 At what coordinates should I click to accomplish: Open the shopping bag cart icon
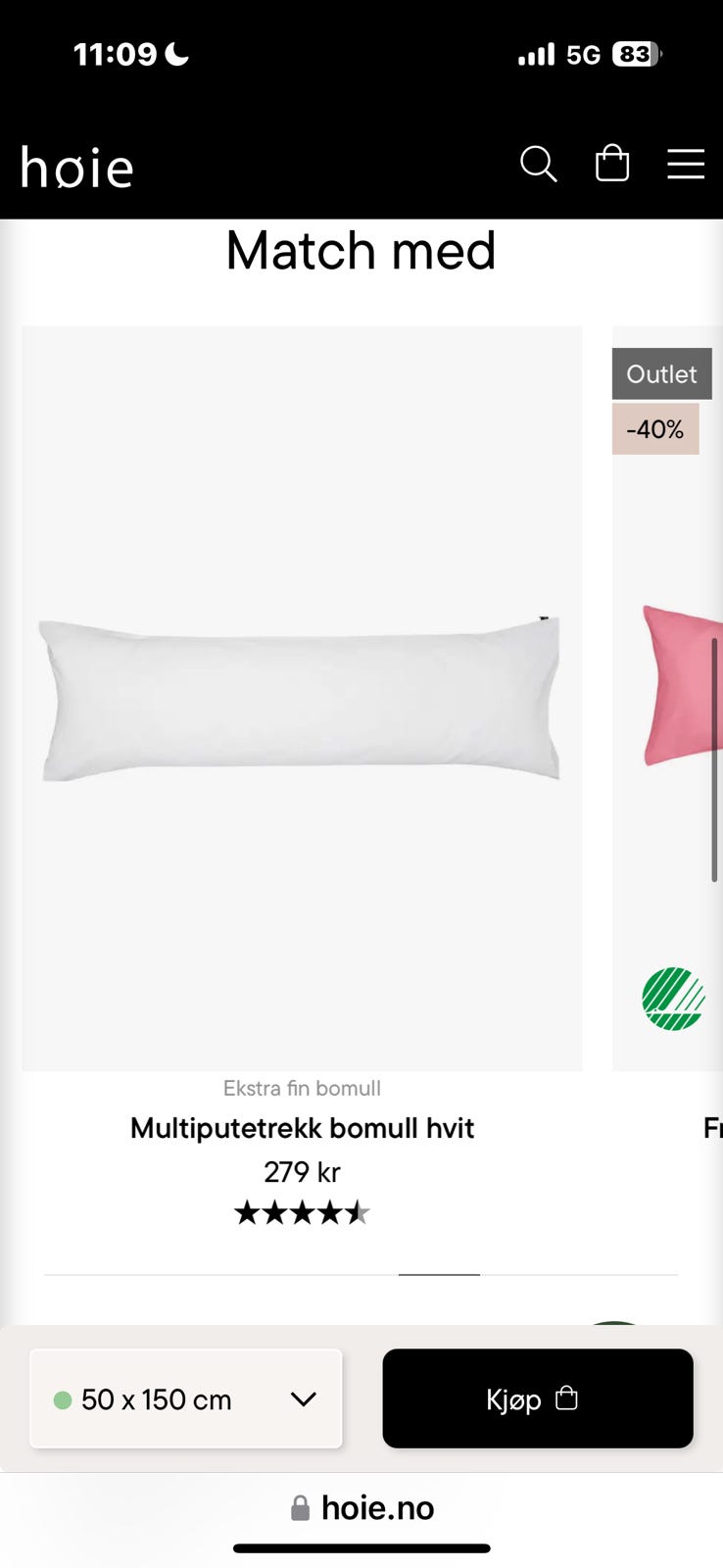pos(612,163)
